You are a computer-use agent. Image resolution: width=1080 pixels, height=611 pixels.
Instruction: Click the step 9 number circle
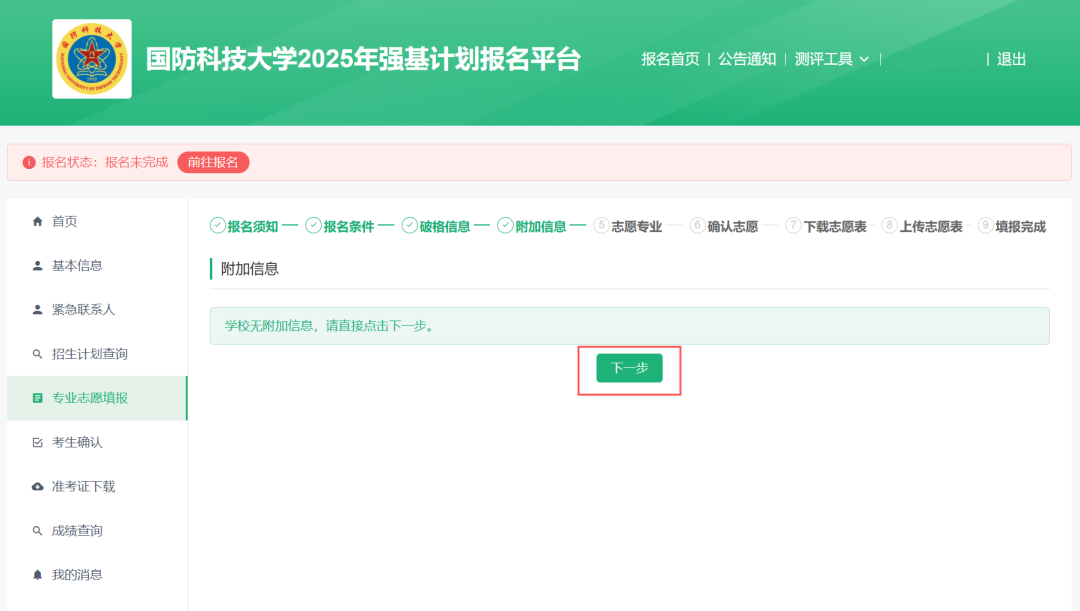click(x=986, y=225)
